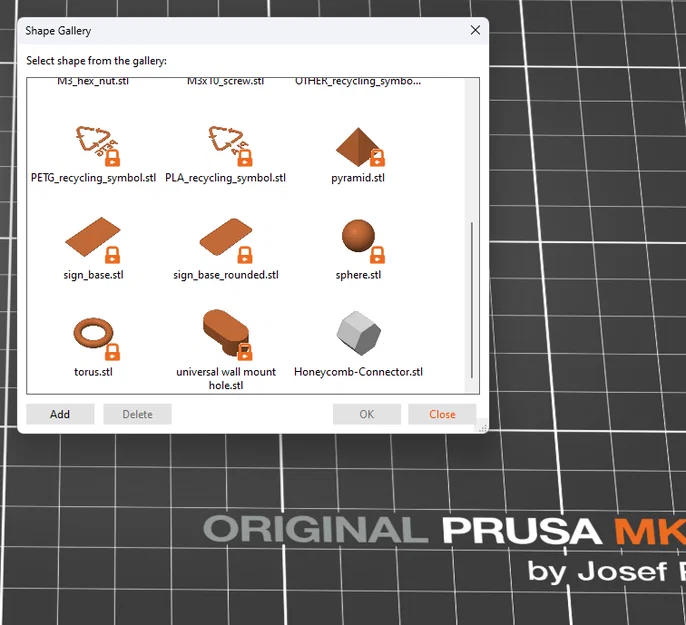
Task: Select the PETG recycling symbol shape icon
Action: 98,146
